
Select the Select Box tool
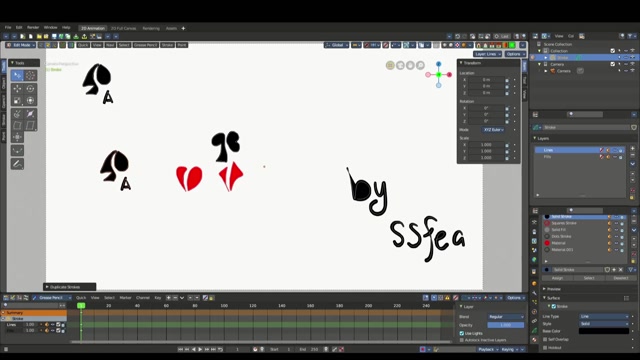click(x=17, y=76)
